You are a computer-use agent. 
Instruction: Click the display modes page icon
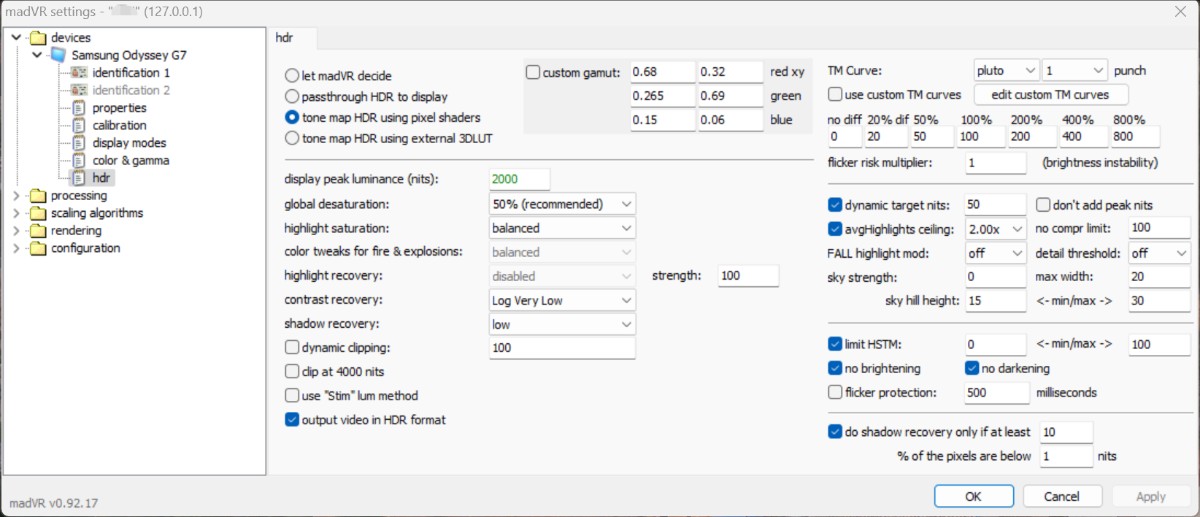click(78, 143)
